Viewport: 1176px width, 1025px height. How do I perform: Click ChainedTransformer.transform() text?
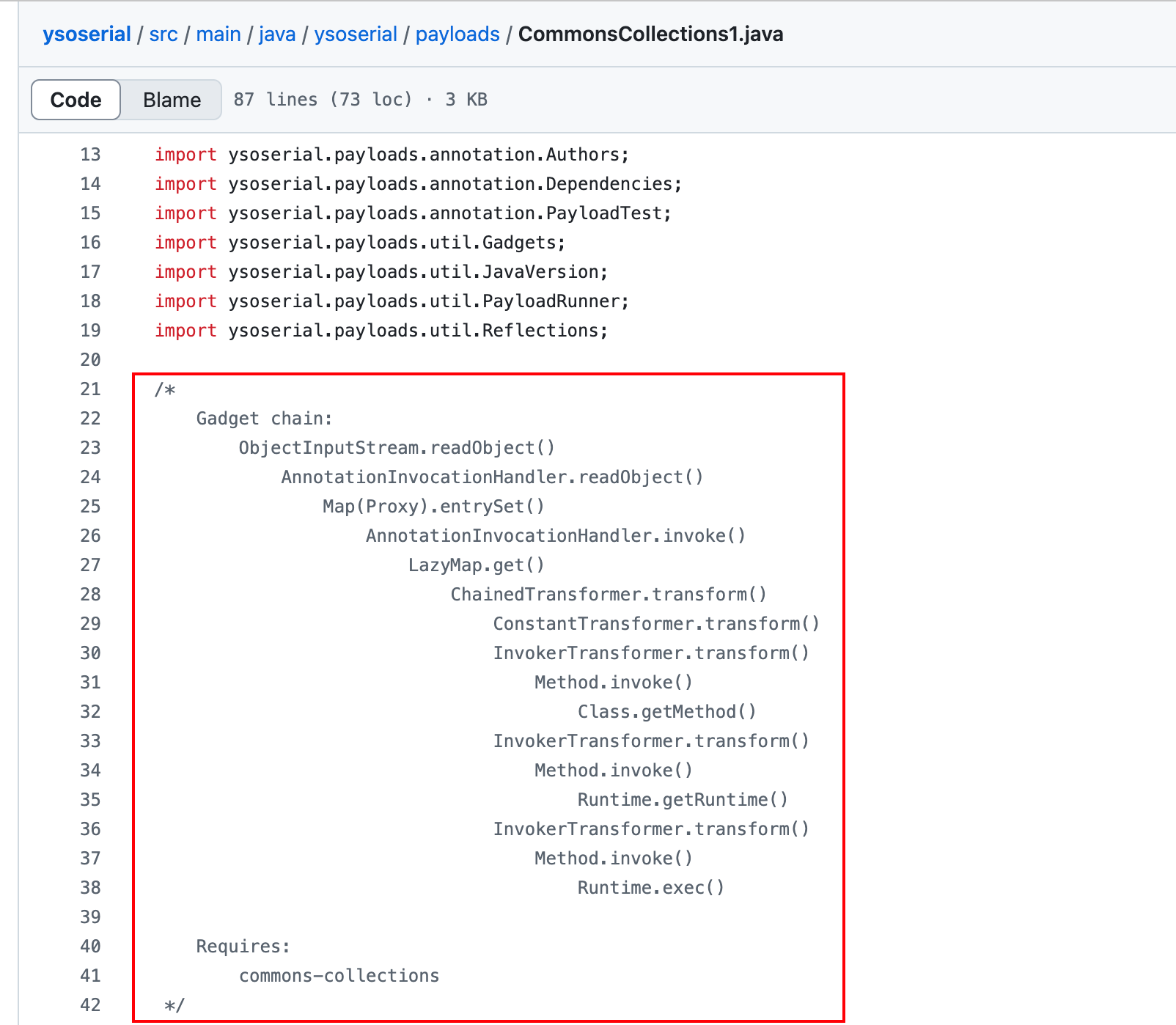click(x=609, y=595)
